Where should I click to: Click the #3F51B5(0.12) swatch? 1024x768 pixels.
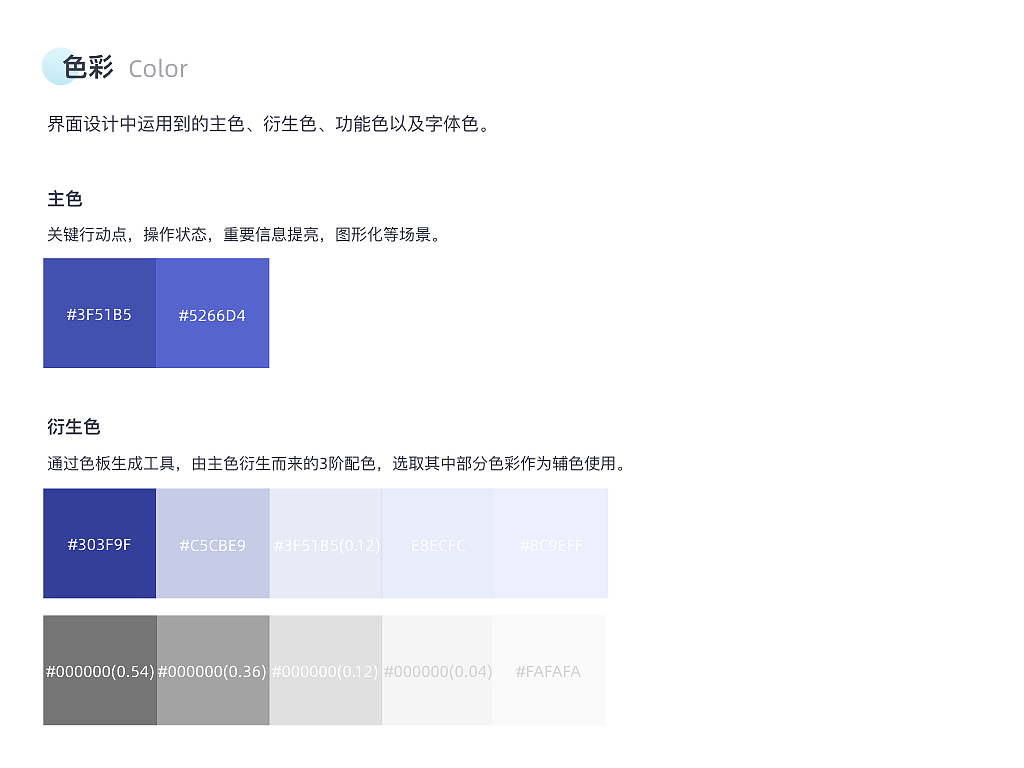click(325, 543)
